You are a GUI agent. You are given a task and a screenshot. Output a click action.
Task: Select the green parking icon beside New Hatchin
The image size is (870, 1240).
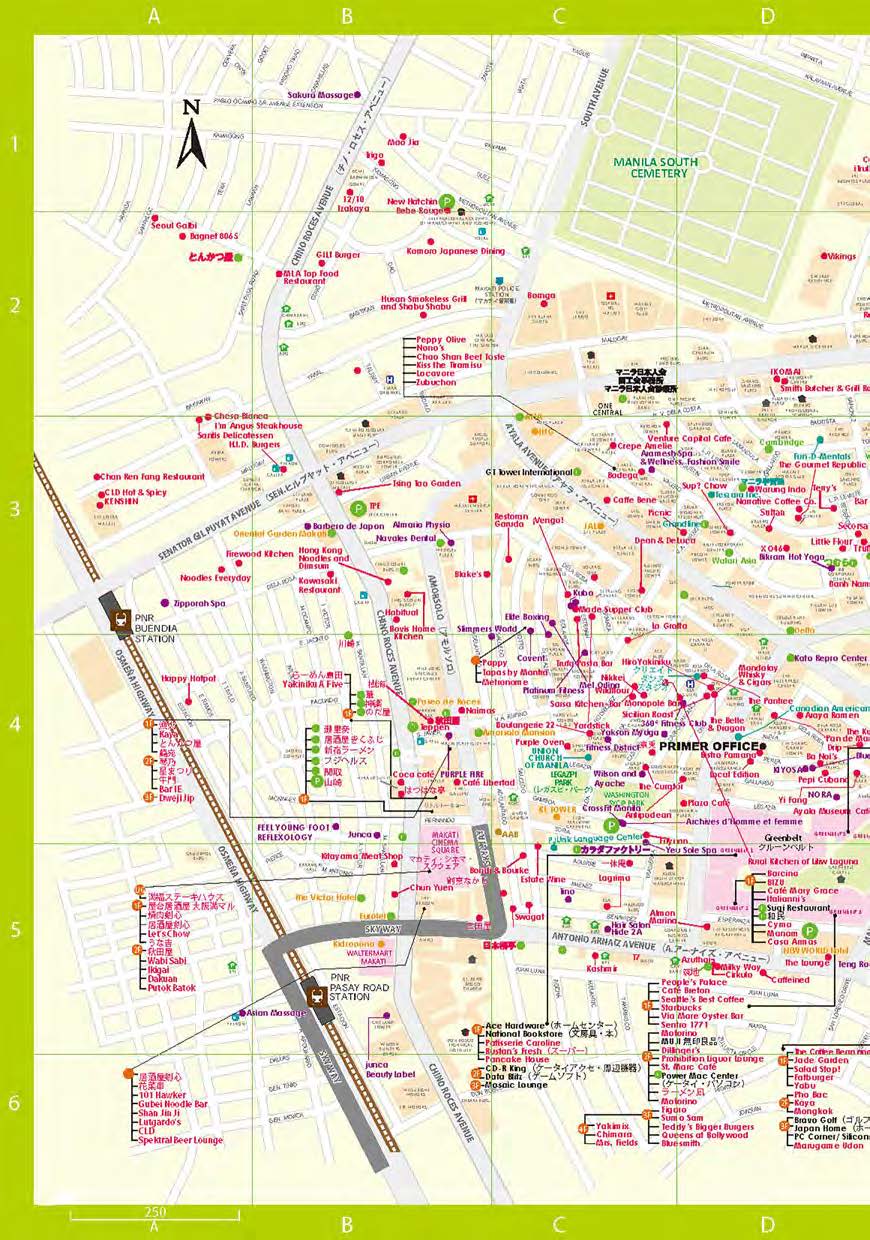tap(450, 203)
